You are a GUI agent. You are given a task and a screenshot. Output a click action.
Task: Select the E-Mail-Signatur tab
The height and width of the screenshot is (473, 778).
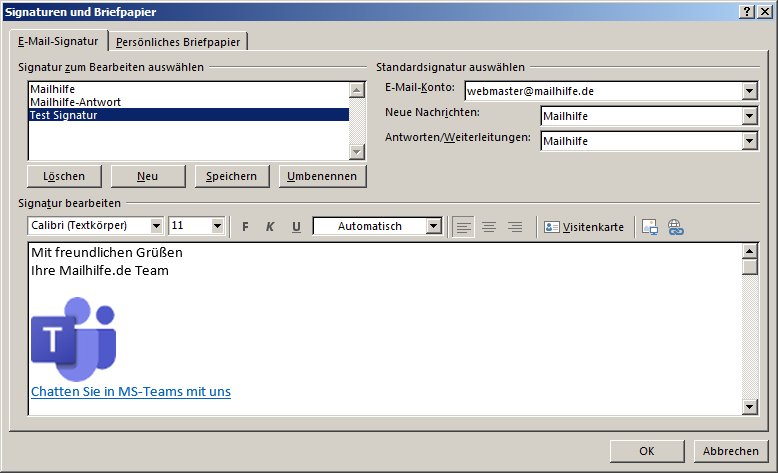58,41
